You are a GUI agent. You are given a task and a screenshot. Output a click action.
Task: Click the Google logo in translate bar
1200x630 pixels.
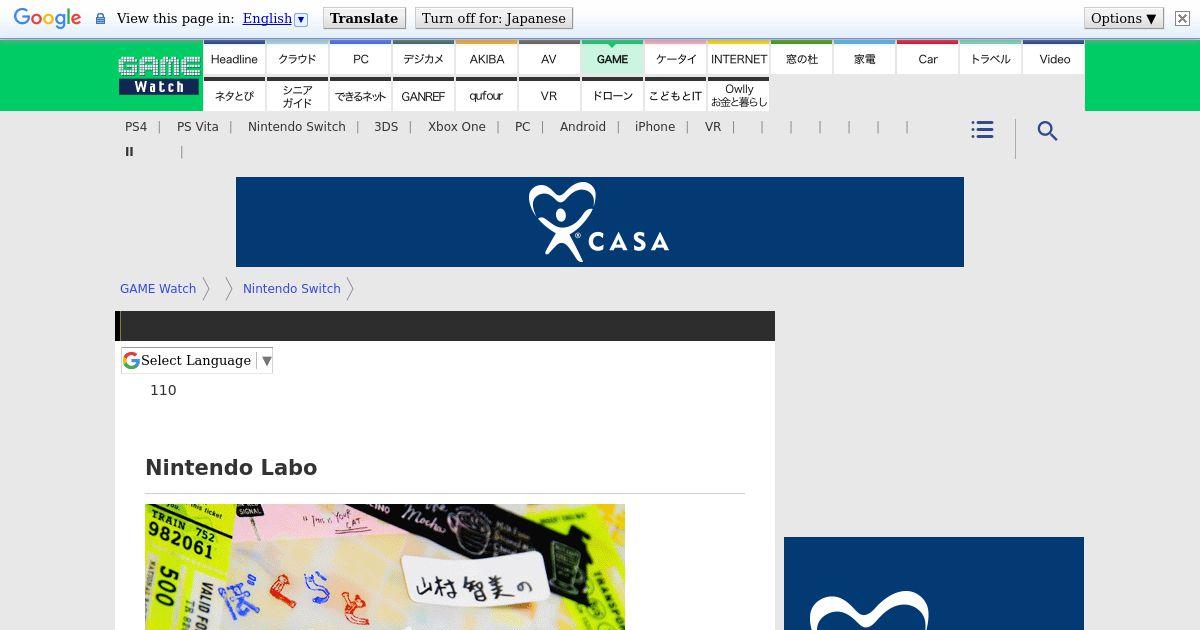click(47, 18)
